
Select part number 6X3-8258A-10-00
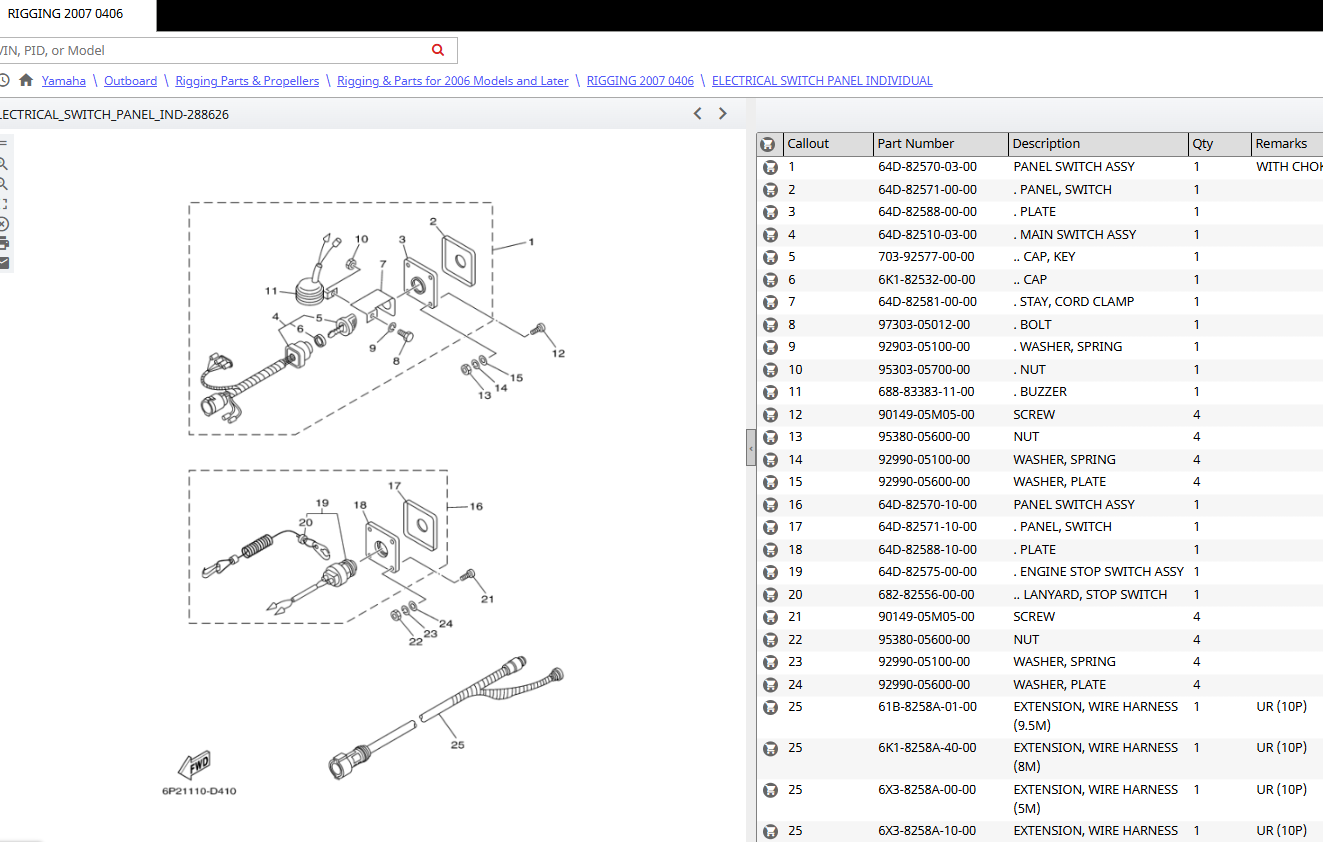[x=927, y=831]
